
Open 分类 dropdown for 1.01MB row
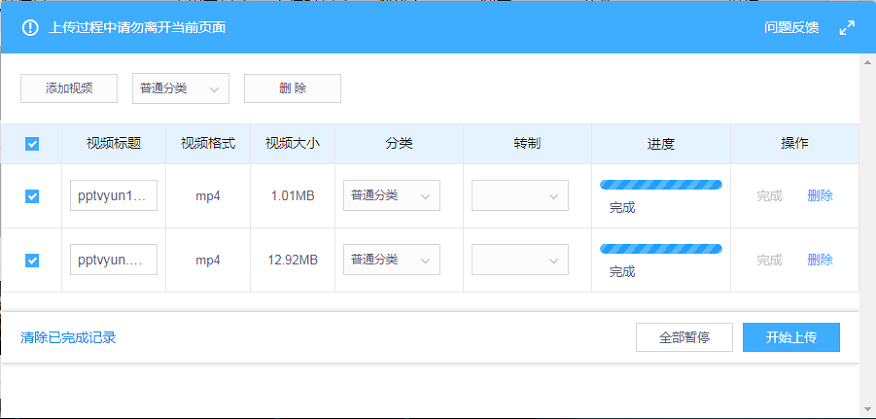tap(392, 196)
